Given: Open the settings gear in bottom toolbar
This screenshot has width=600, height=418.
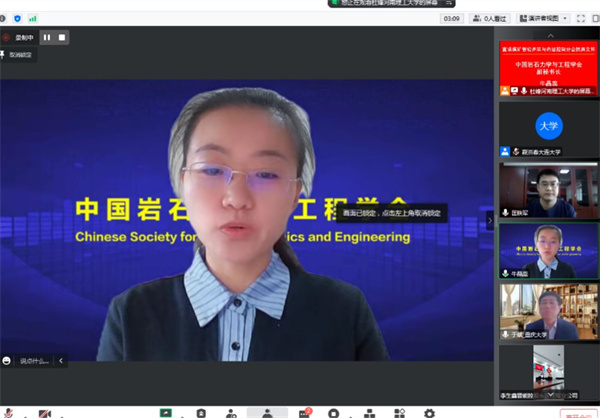Looking at the screenshot, I should pos(429,413).
